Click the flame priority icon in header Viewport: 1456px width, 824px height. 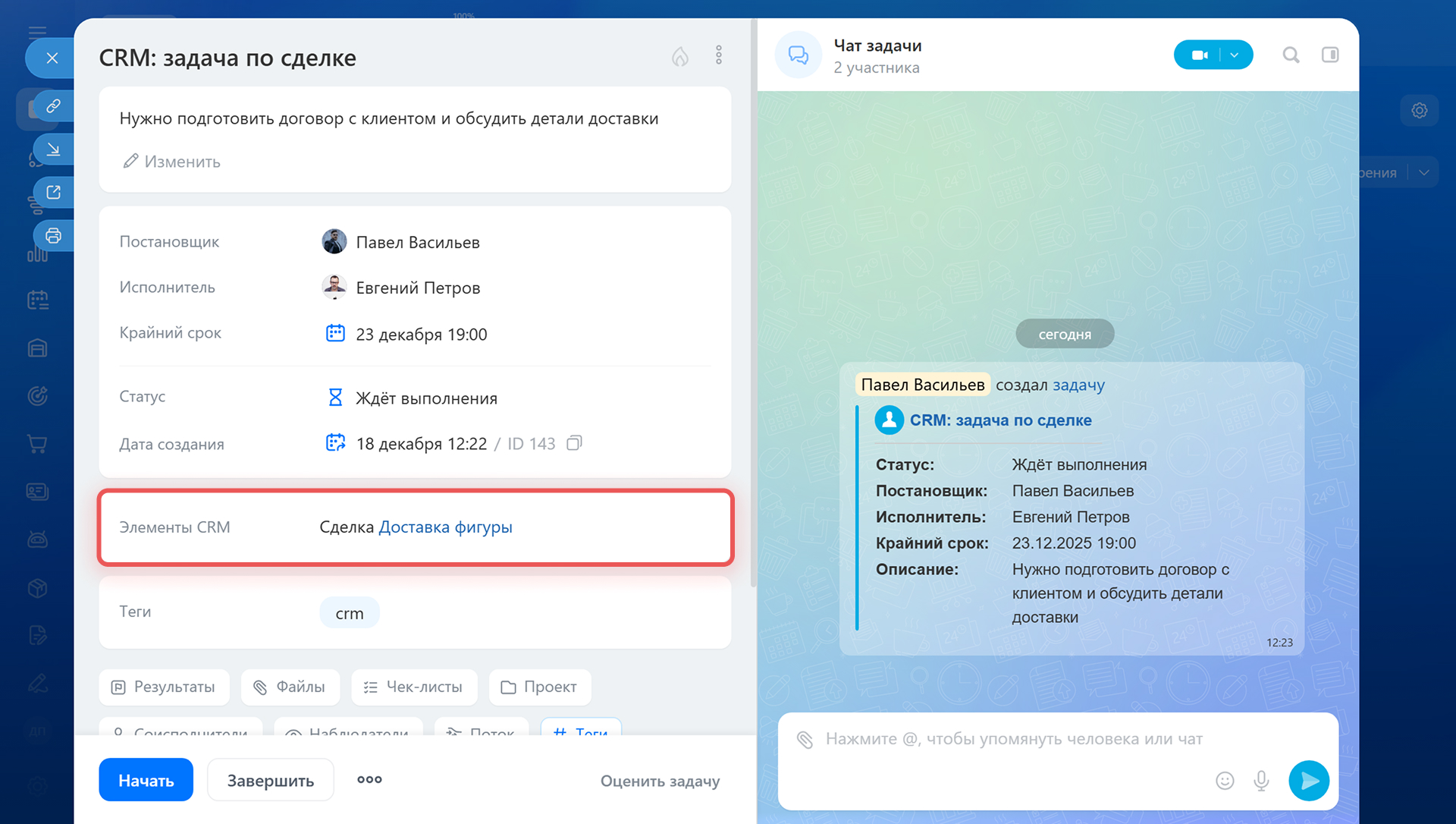coord(679,56)
